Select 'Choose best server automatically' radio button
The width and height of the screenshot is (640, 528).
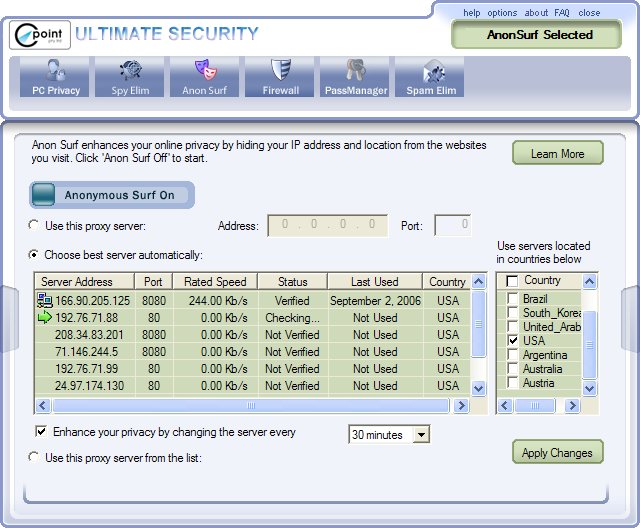click(x=33, y=255)
